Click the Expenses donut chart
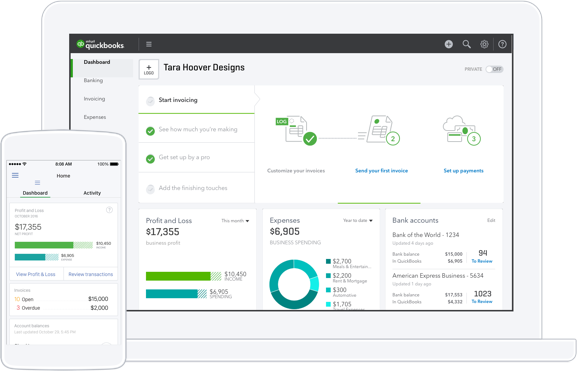 (x=294, y=284)
